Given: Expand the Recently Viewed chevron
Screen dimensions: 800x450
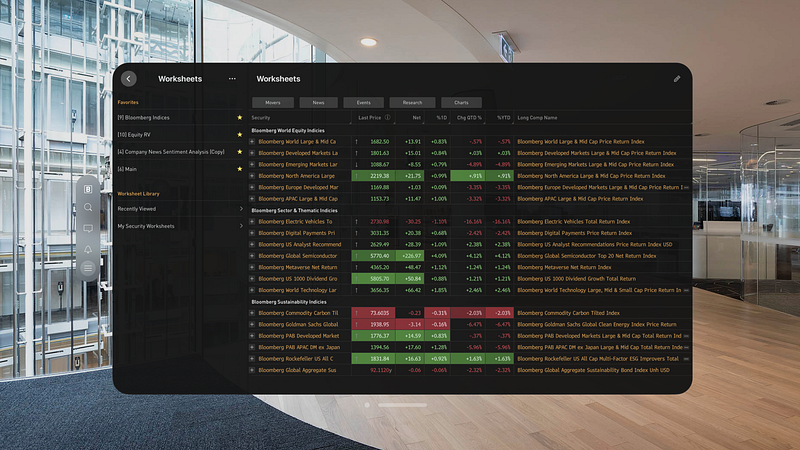Looking at the screenshot, I should (x=241, y=209).
